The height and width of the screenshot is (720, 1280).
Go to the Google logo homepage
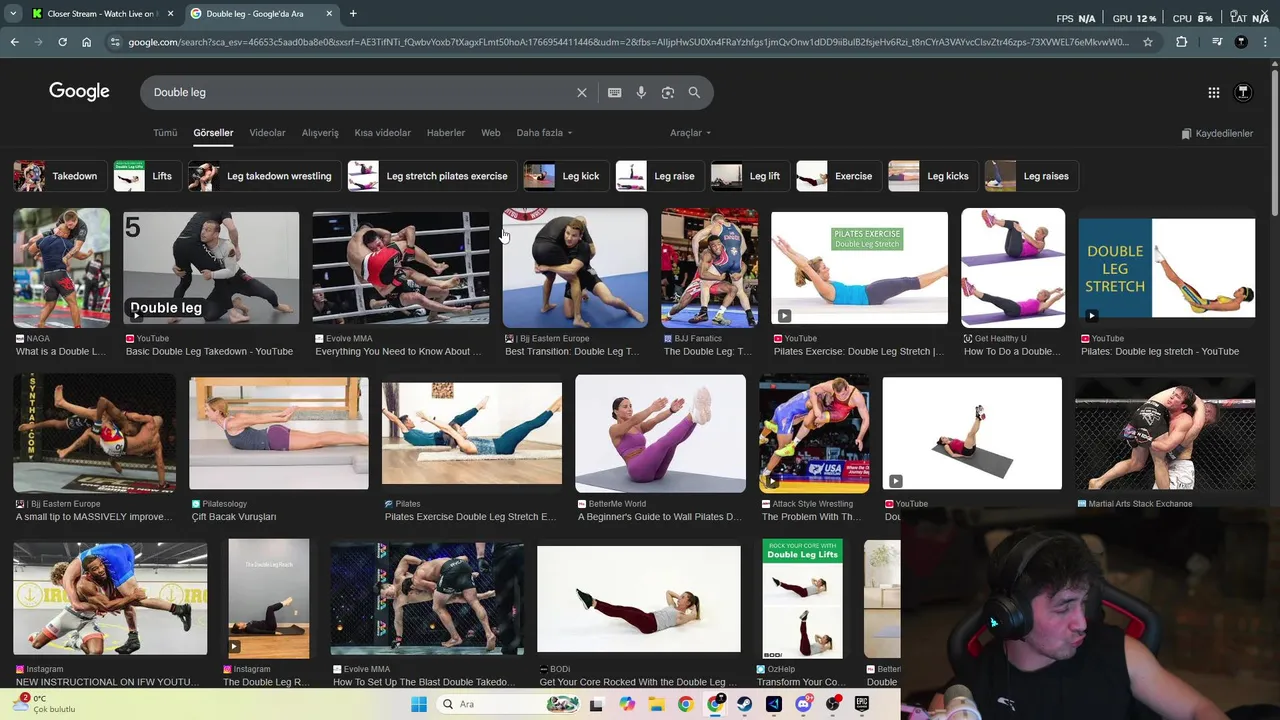(79, 92)
